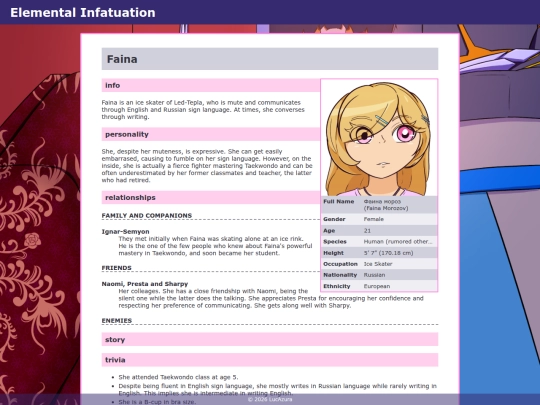Click the FAMILY AND COMPANIONS subheading
The image size is (540, 405).
pos(147,216)
